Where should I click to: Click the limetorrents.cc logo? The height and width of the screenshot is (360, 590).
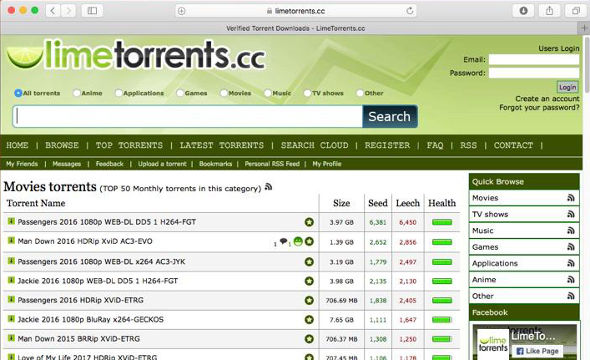[136, 56]
